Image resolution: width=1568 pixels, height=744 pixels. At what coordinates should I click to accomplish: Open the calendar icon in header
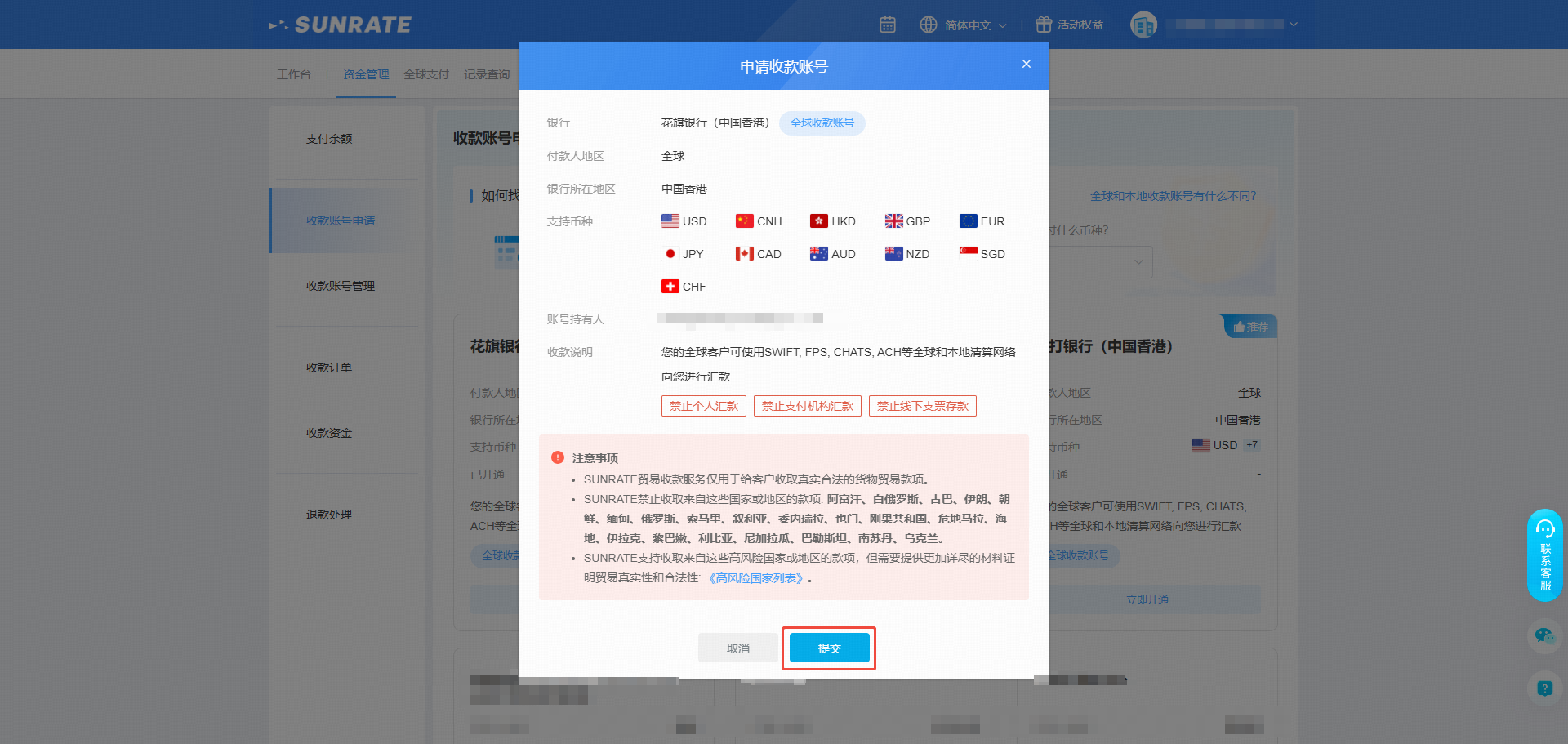pyautogui.click(x=887, y=25)
